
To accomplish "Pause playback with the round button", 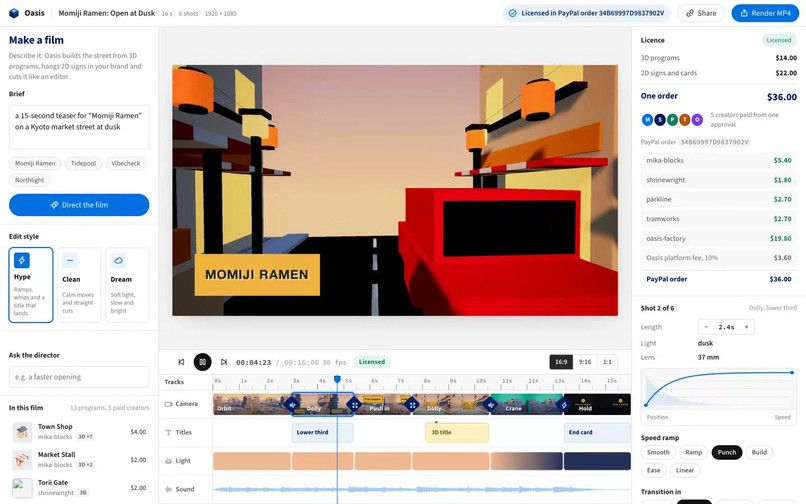I will point(203,362).
